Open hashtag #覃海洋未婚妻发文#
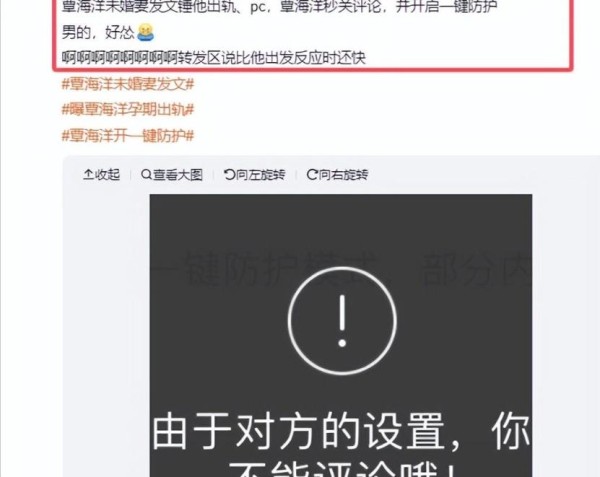Viewport: 600px width, 477px height. (x=128, y=84)
